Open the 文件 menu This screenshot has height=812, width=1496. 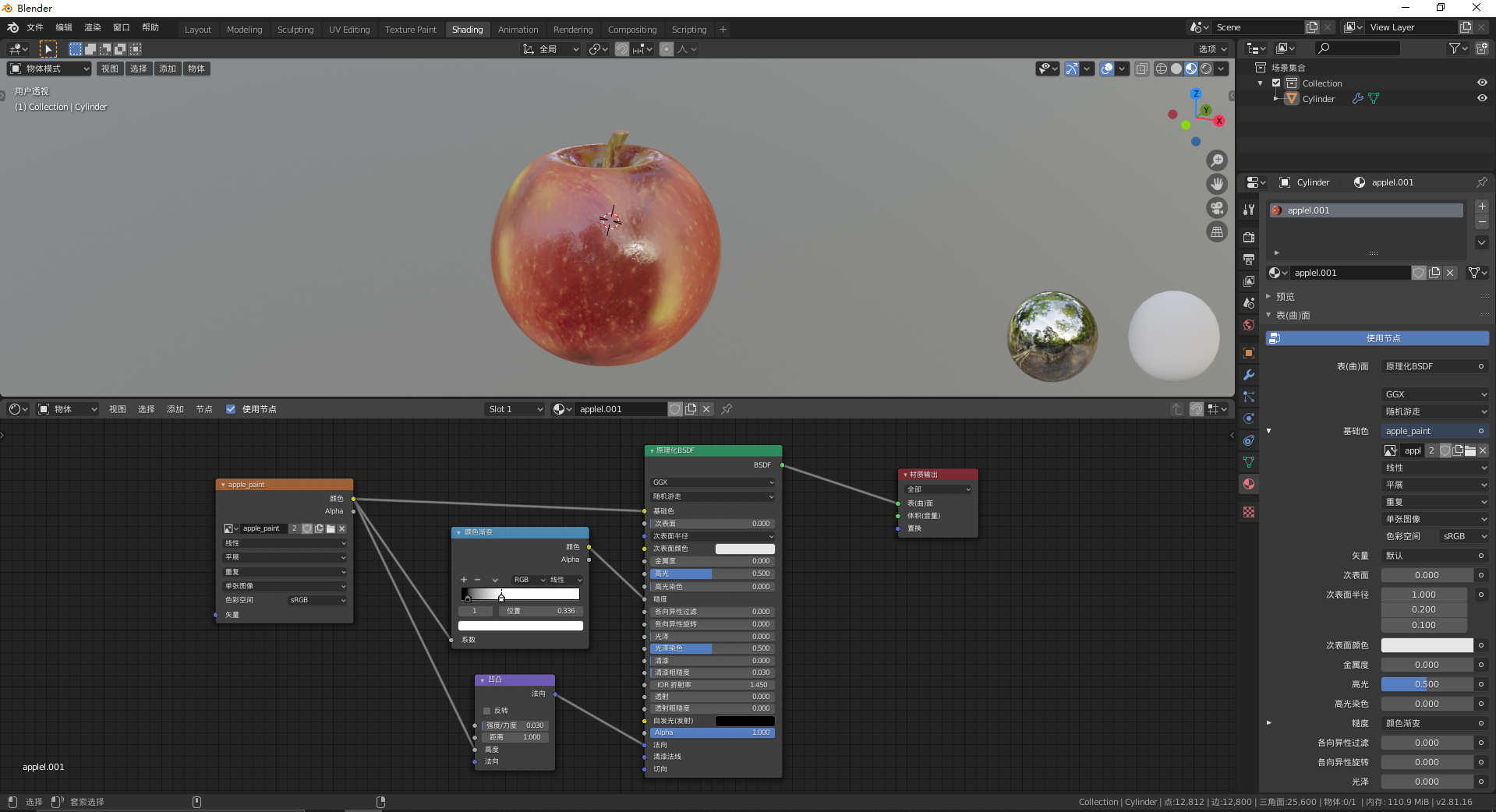(x=35, y=27)
